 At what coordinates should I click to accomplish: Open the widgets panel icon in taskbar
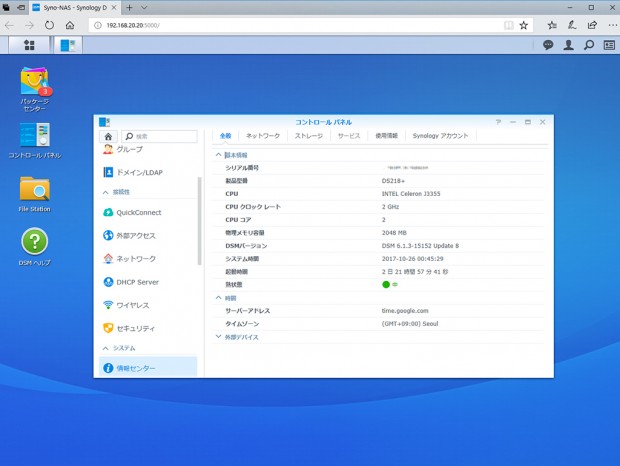point(608,45)
